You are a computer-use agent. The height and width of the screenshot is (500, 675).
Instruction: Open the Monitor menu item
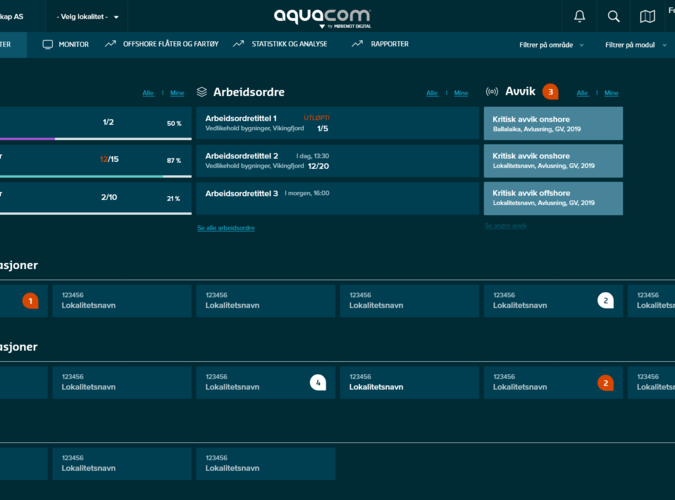65,44
